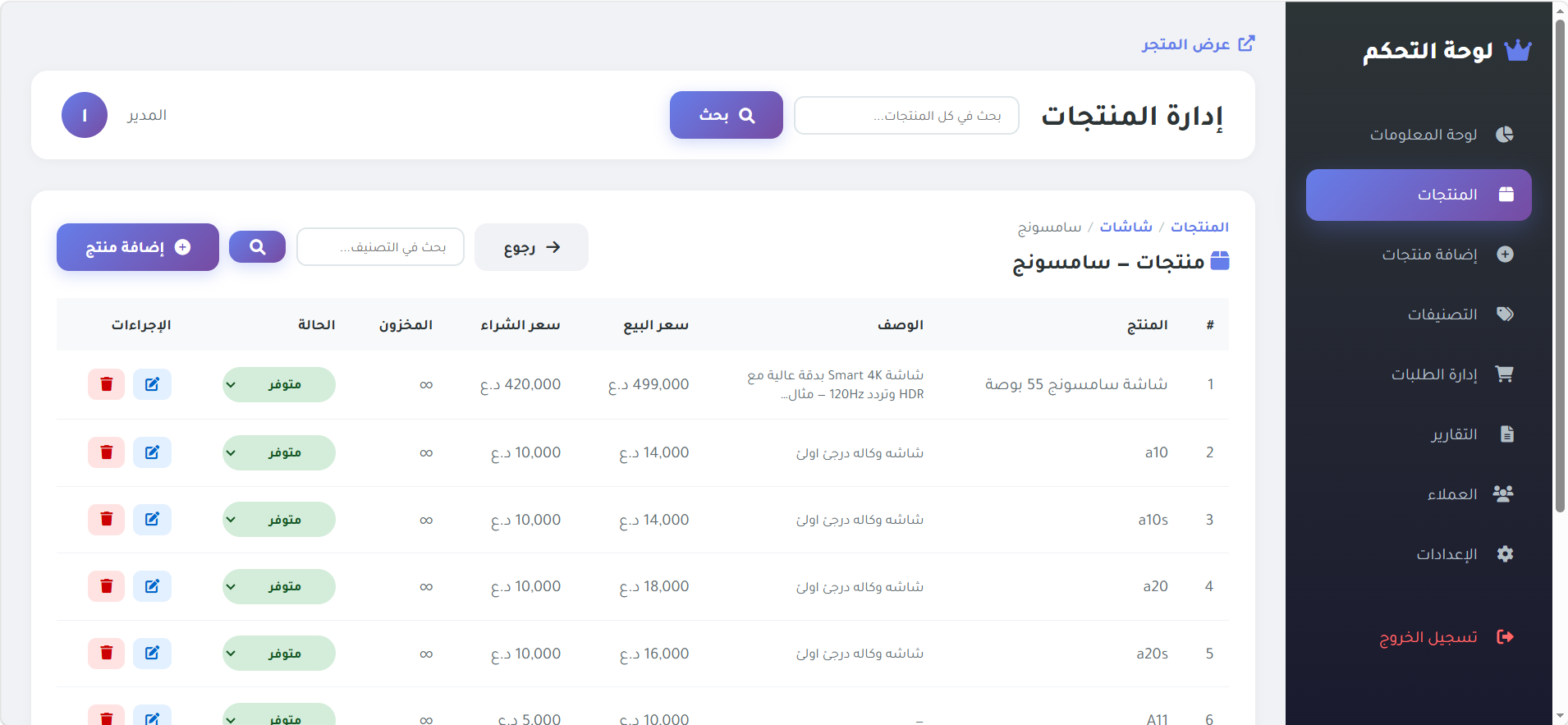Click the 499,000 د.ع sale price
Image resolution: width=1568 pixels, height=725 pixels.
coord(649,384)
